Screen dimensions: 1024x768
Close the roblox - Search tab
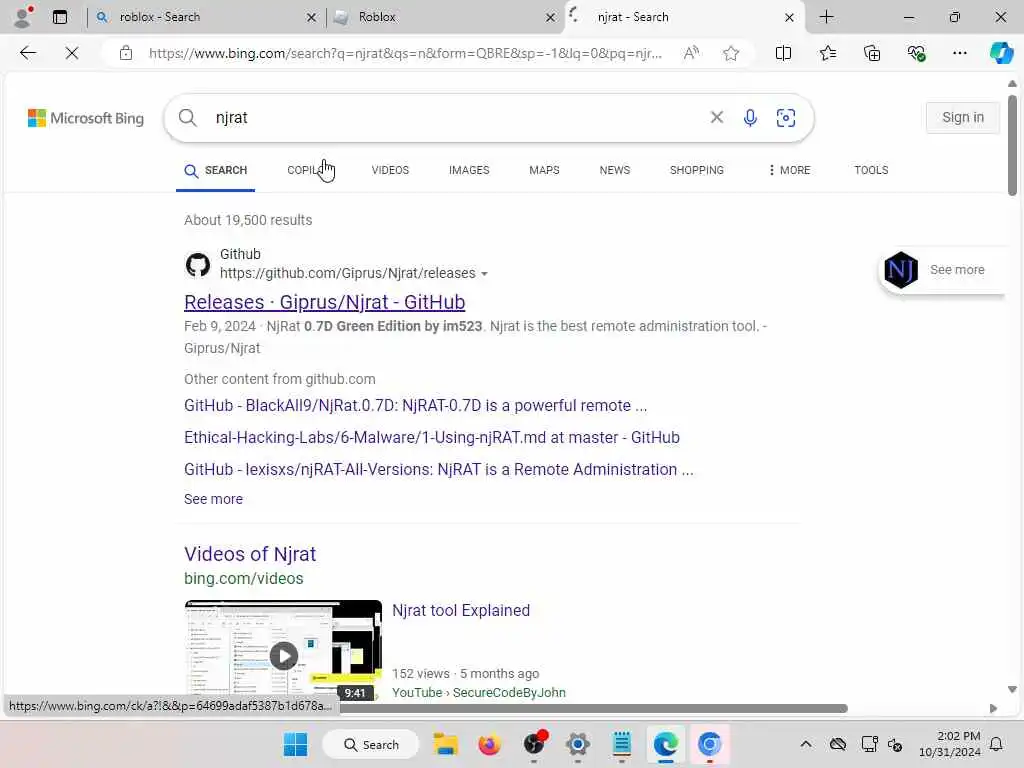[x=312, y=18]
